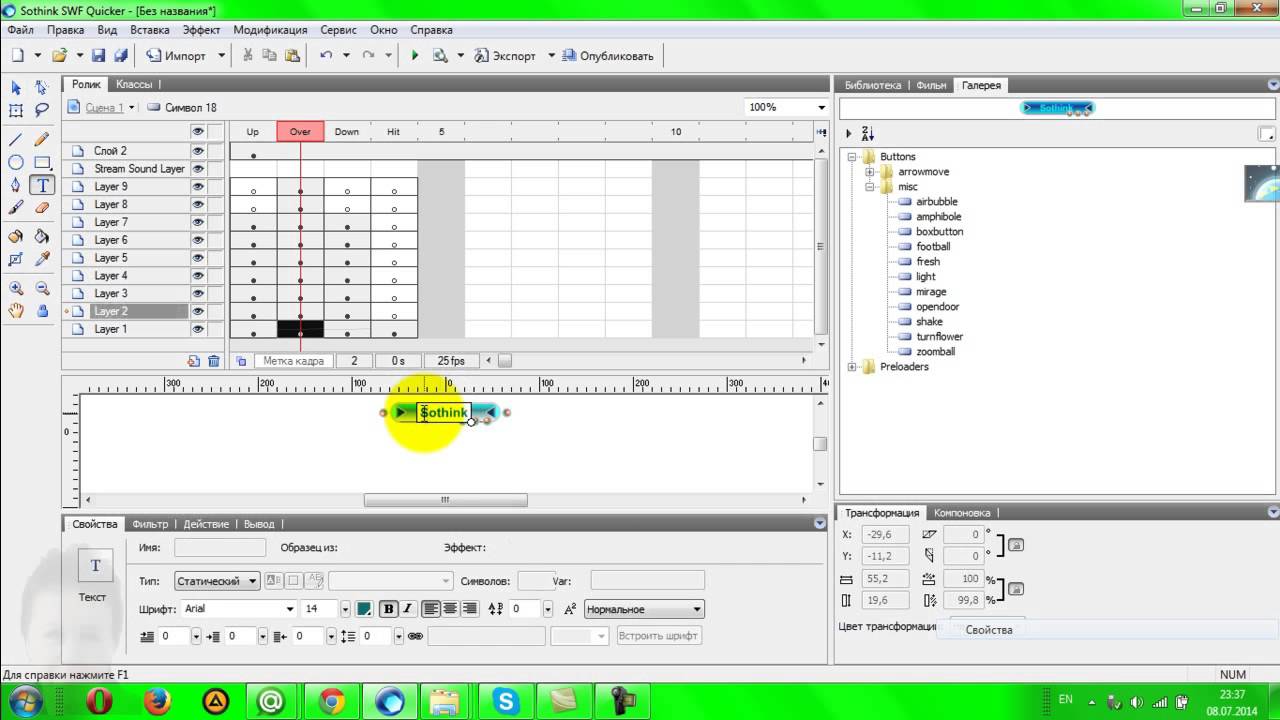This screenshot has width=1280, height=720.
Task: Delete layer using the trash icon
Action: tap(214, 361)
